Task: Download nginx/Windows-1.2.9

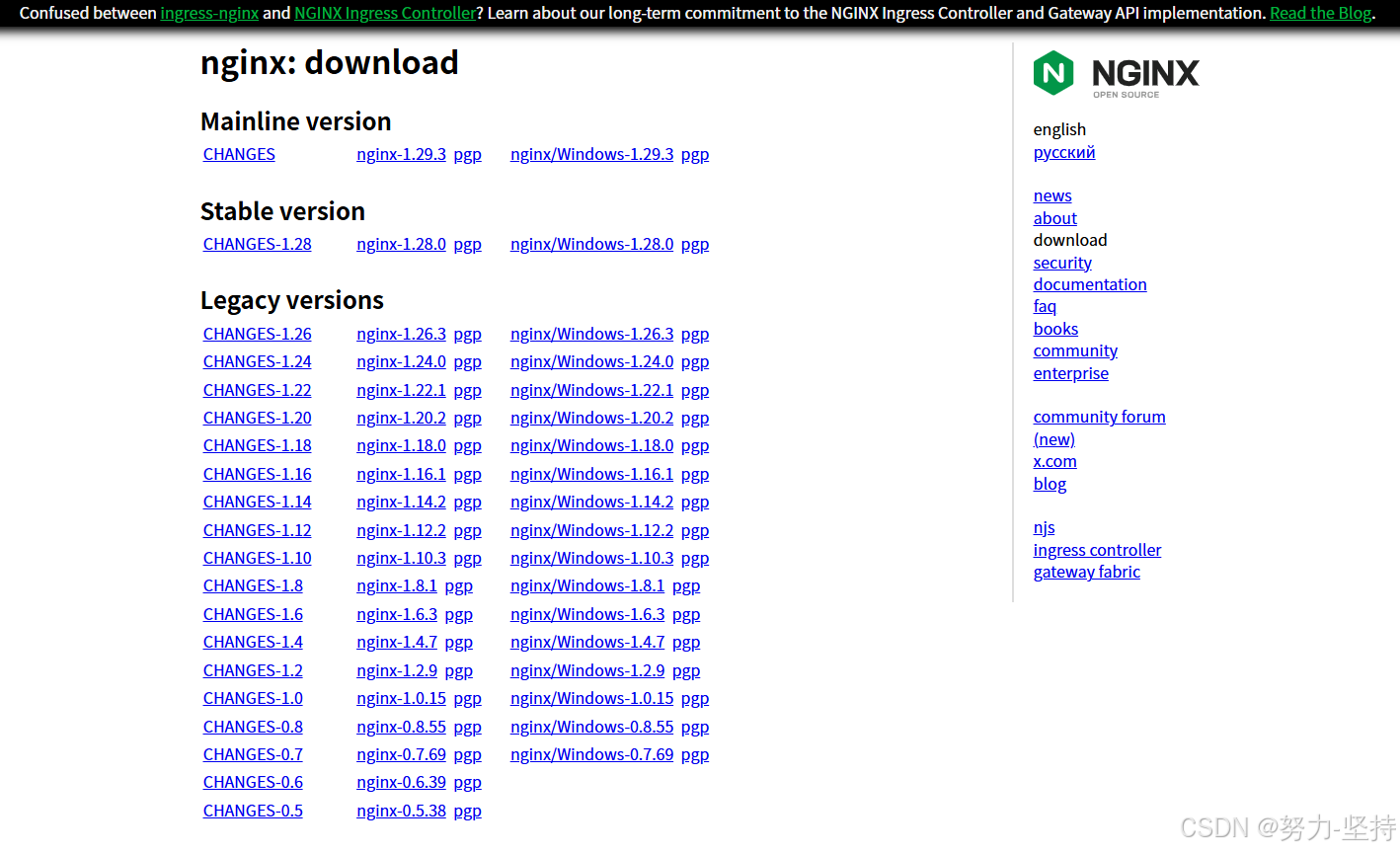Action: point(587,670)
